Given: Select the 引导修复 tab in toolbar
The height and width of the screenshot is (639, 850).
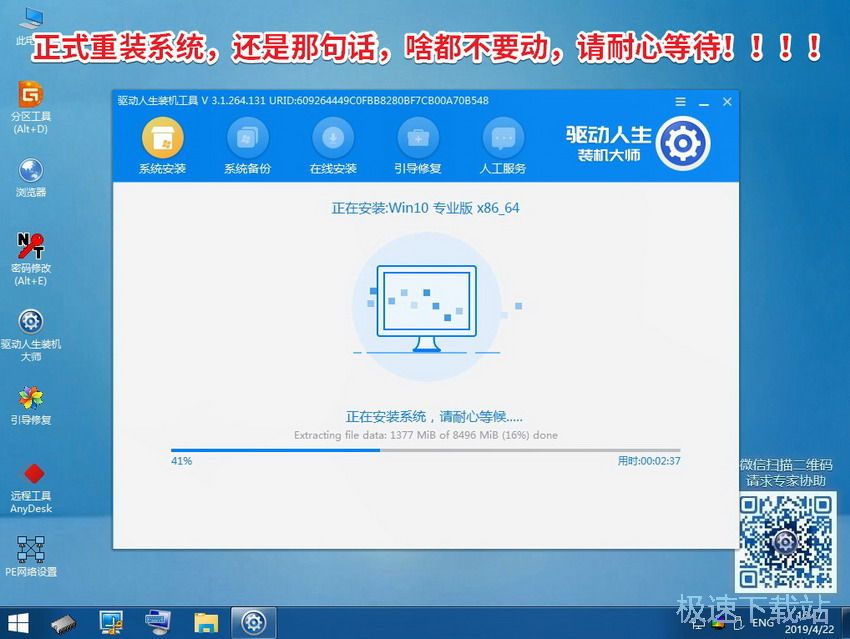Looking at the screenshot, I should [x=418, y=147].
